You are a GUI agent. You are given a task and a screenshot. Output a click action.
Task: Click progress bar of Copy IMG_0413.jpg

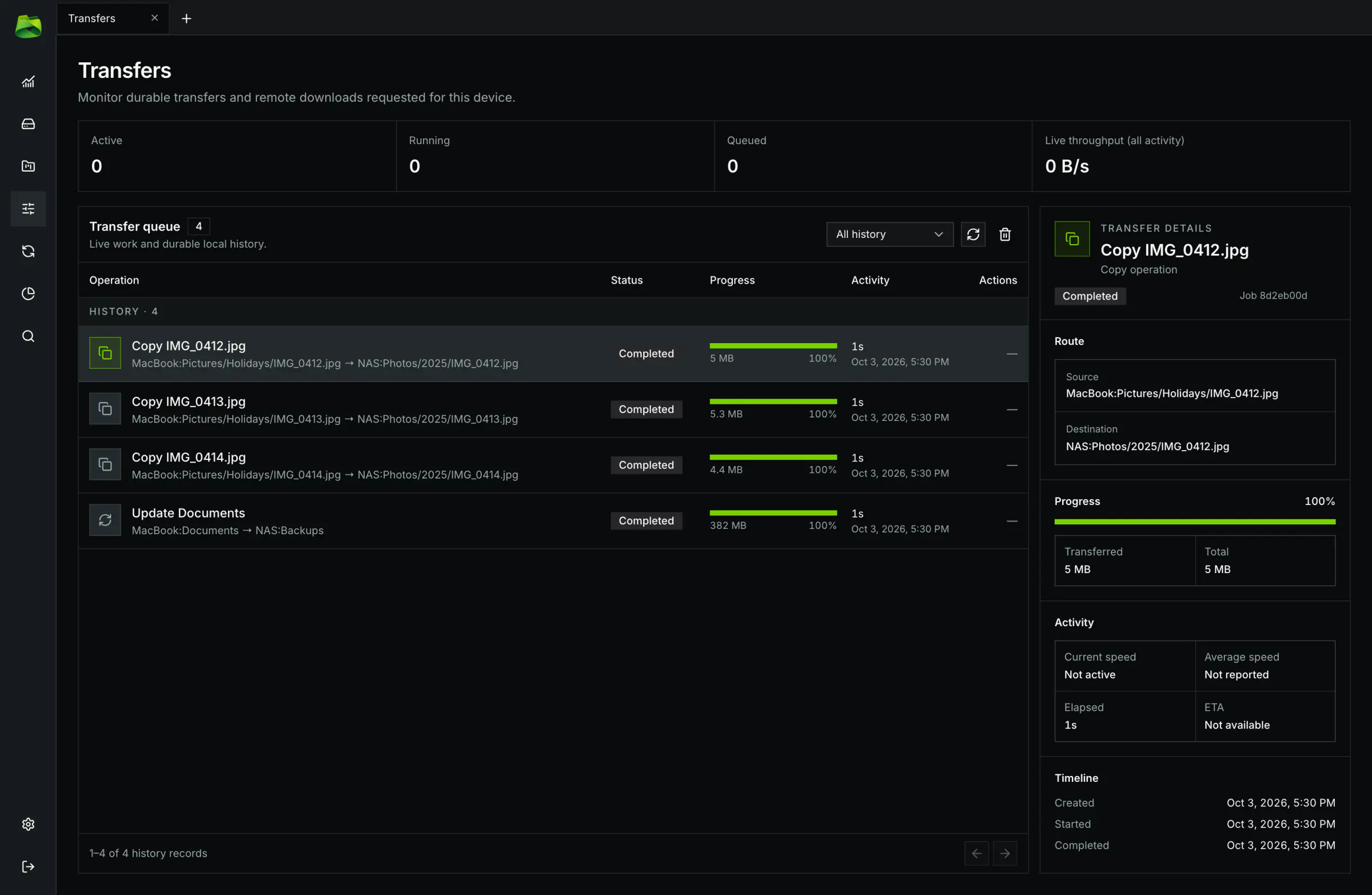773,401
